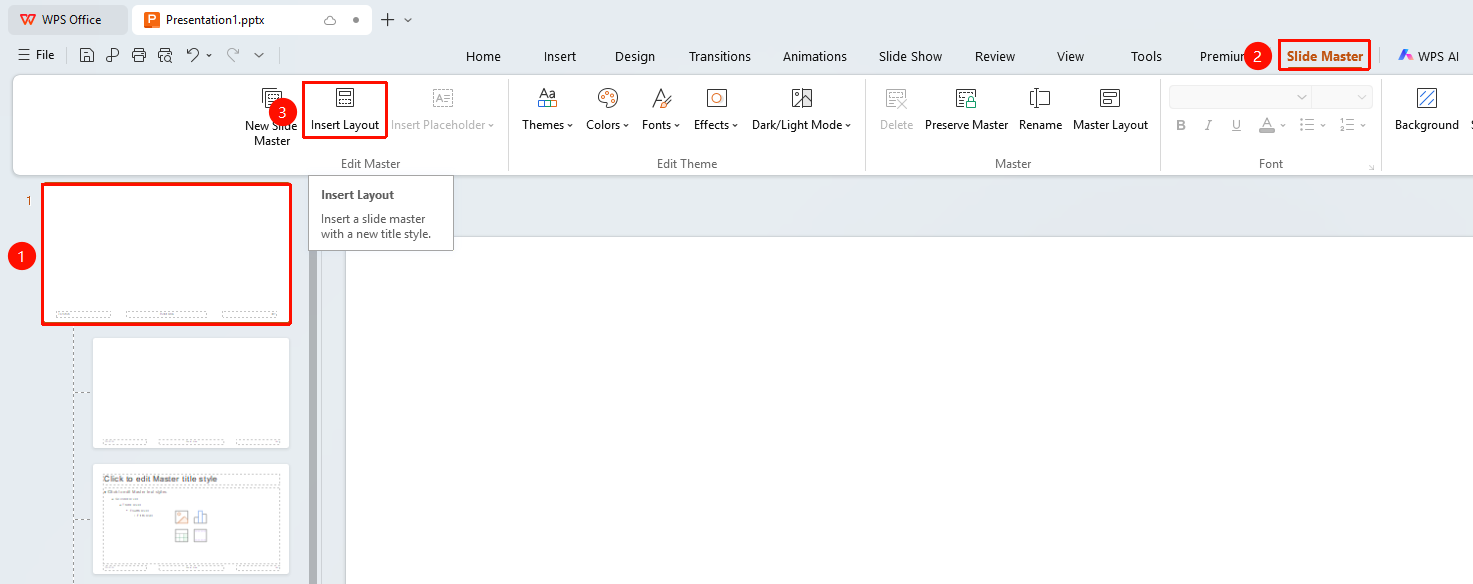Open Master Layout settings
This screenshot has width=1473, height=584.
[x=1110, y=109]
